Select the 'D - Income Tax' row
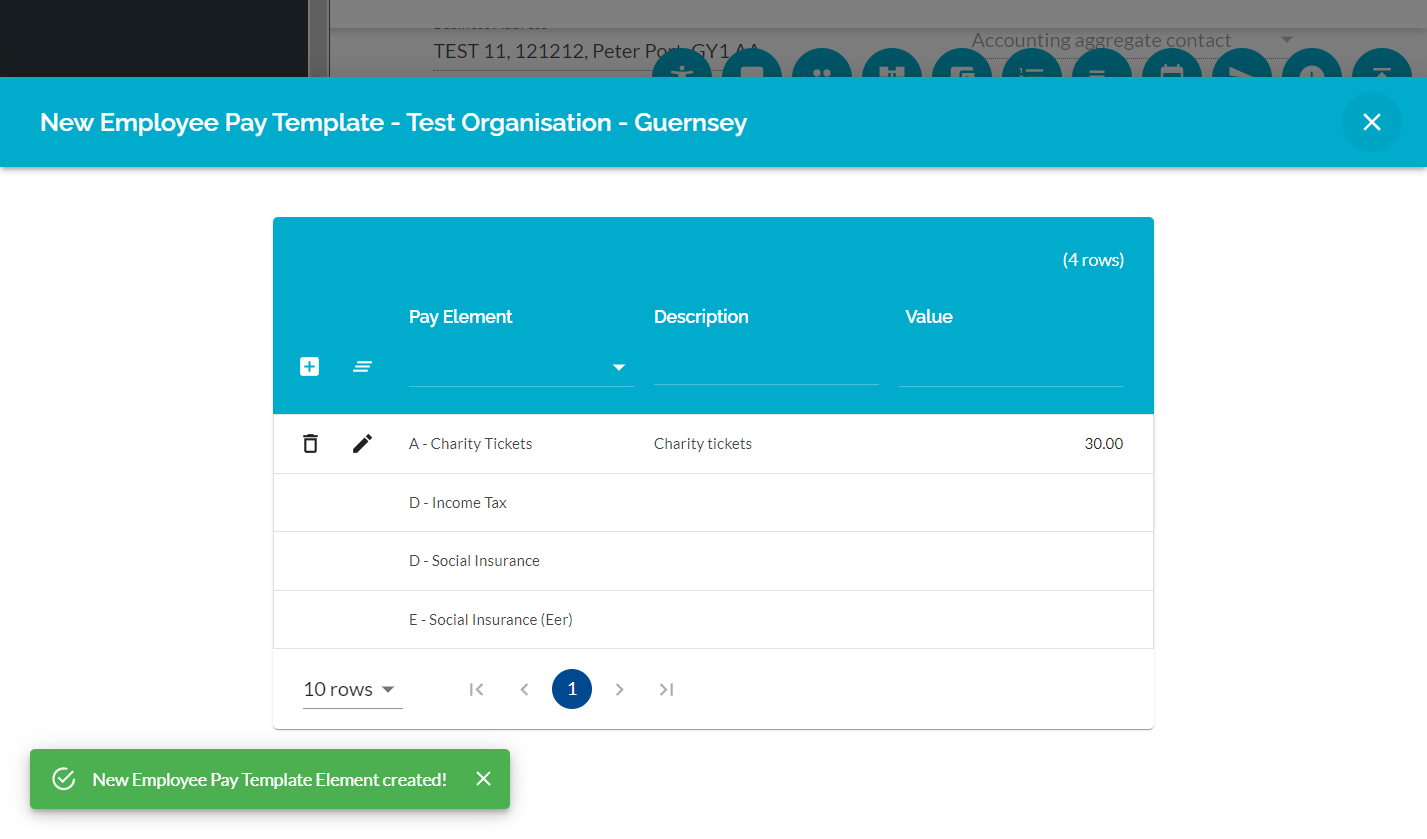The height and width of the screenshot is (839, 1427). [x=713, y=502]
